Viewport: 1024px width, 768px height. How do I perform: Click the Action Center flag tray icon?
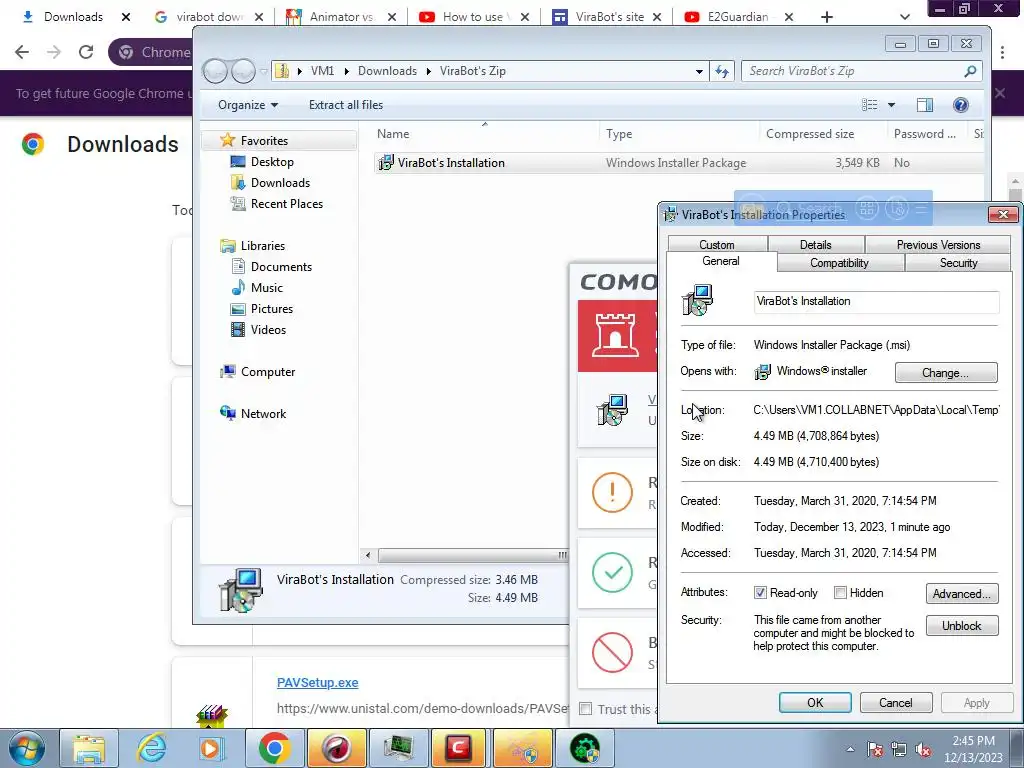click(875, 750)
